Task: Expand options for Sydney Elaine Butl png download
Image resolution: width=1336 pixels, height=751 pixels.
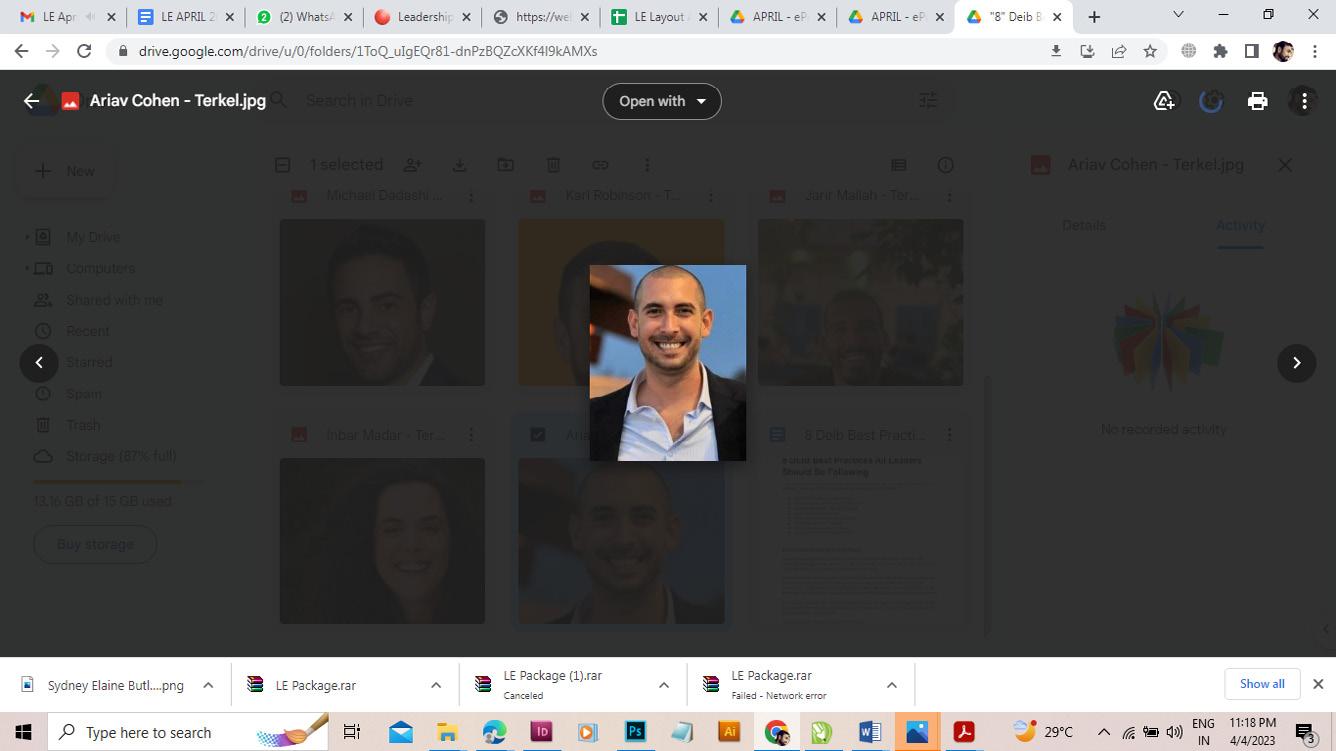Action: click(208, 685)
